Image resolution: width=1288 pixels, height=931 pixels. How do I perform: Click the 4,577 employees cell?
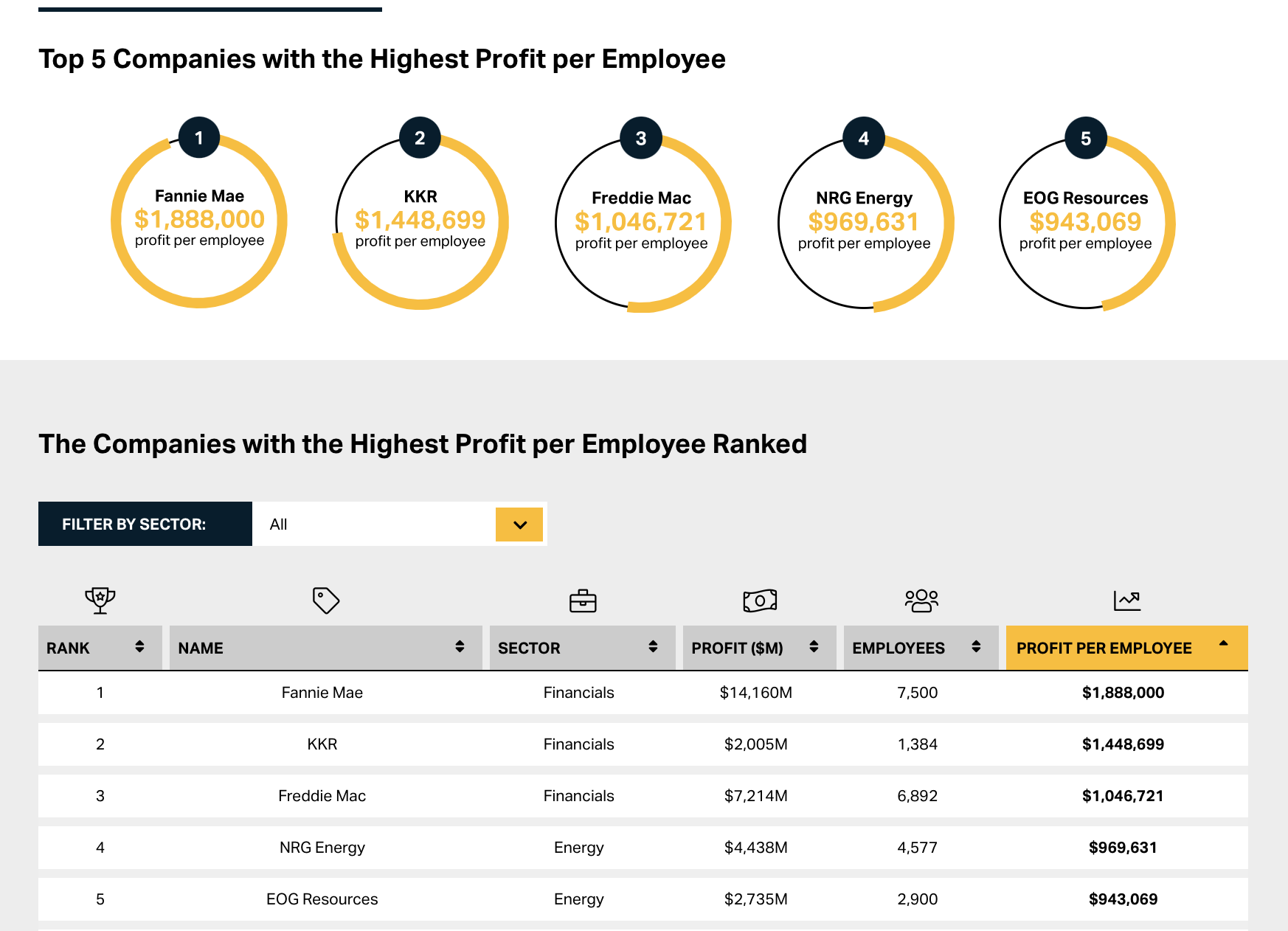pos(918,848)
